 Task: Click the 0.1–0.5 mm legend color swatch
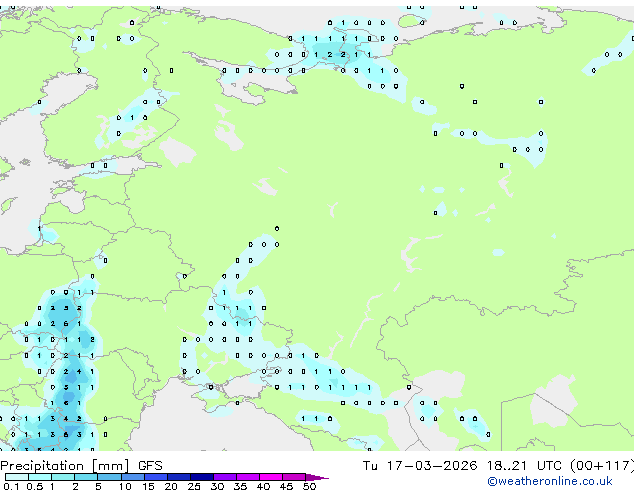[17, 477]
